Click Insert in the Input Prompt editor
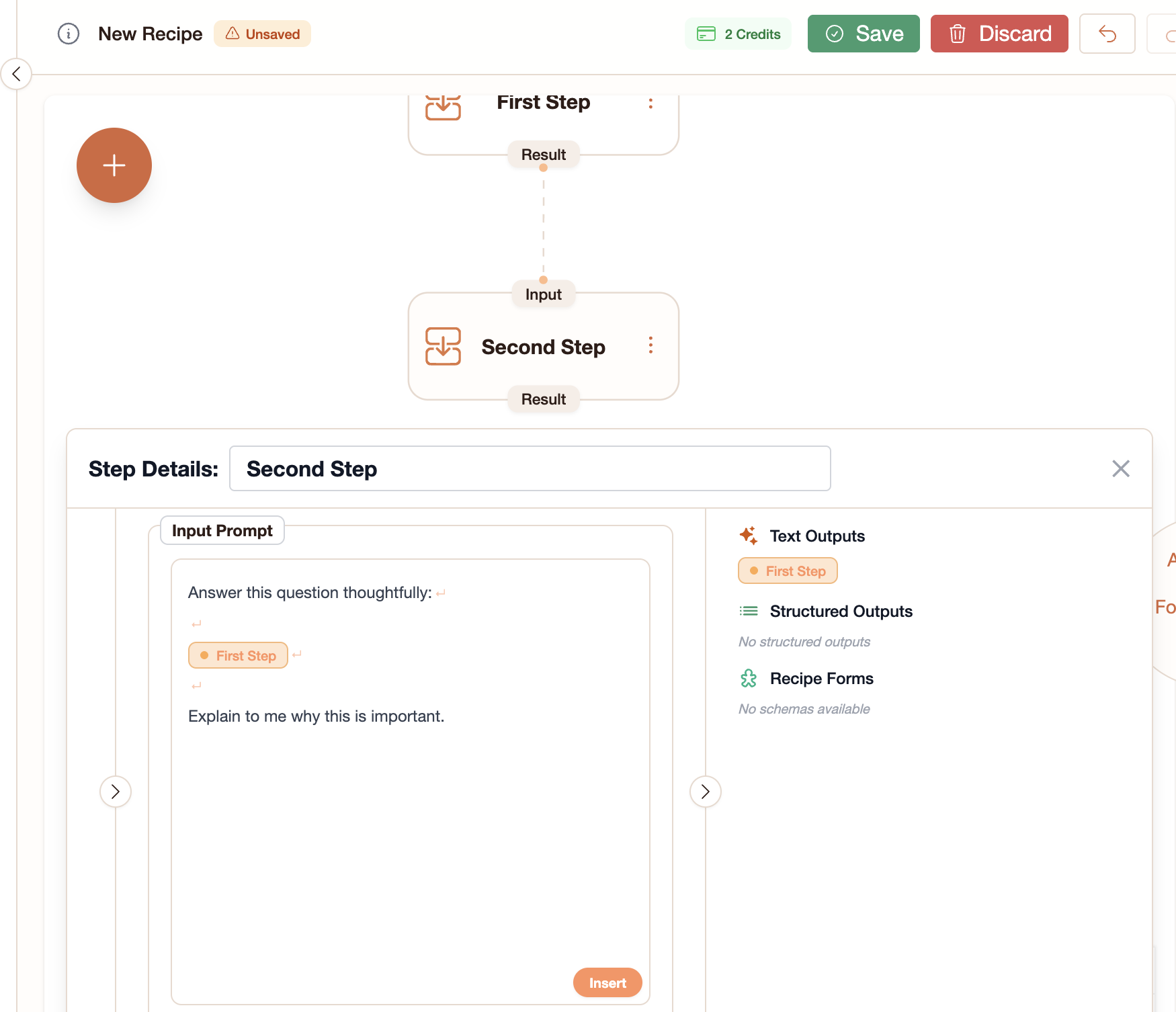The height and width of the screenshot is (1012, 1176). 607,982
